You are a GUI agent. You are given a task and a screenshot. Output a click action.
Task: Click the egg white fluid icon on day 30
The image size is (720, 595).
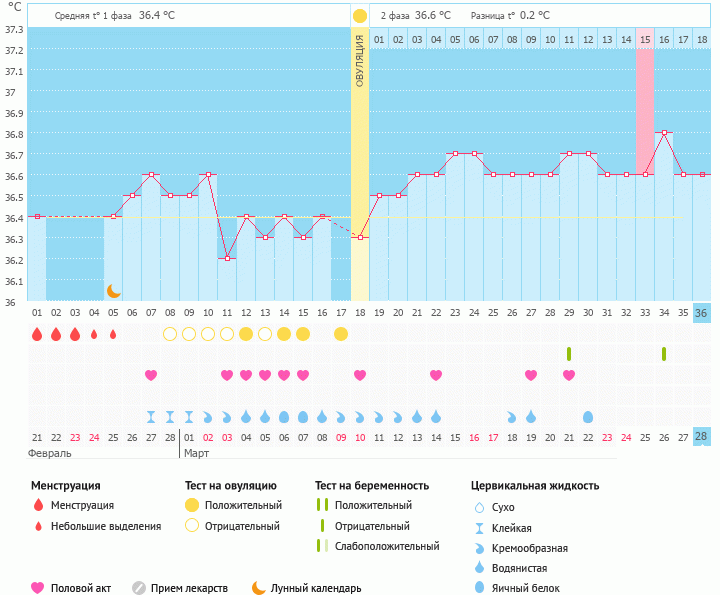click(588, 416)
